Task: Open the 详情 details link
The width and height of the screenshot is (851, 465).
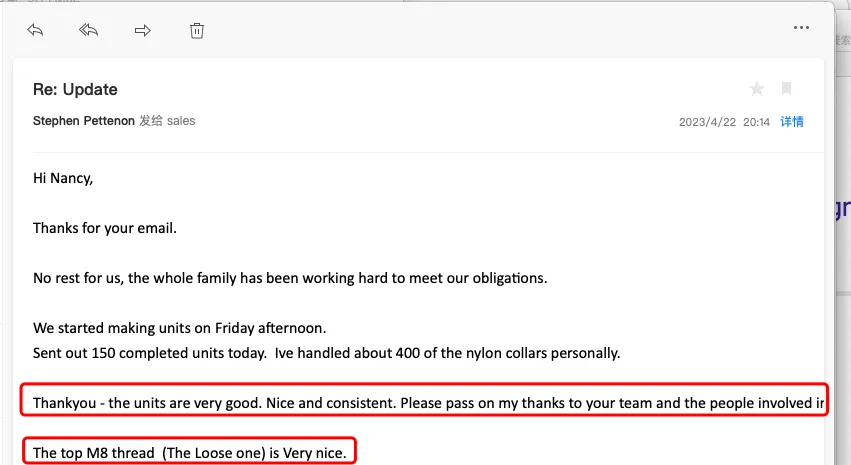Action: (x=792, y=122)
